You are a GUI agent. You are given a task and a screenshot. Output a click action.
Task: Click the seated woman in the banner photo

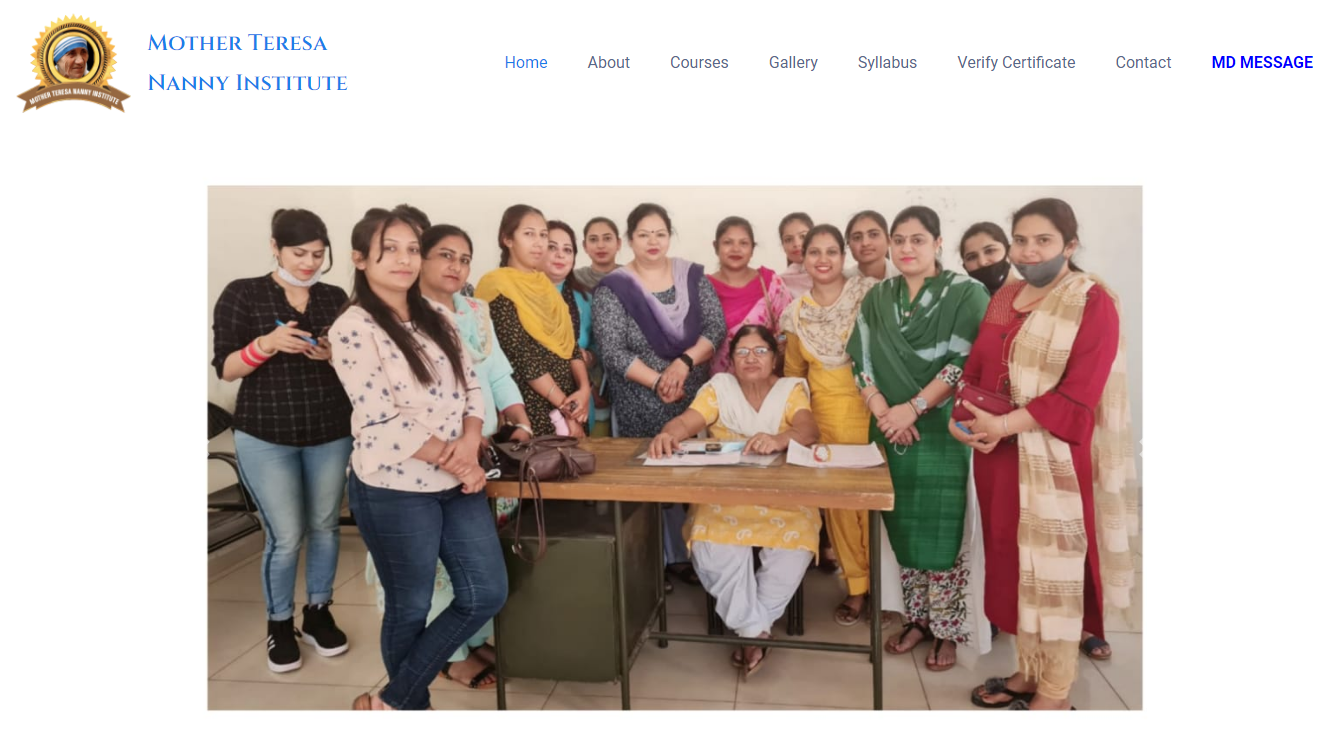click(x=750, y=490)
